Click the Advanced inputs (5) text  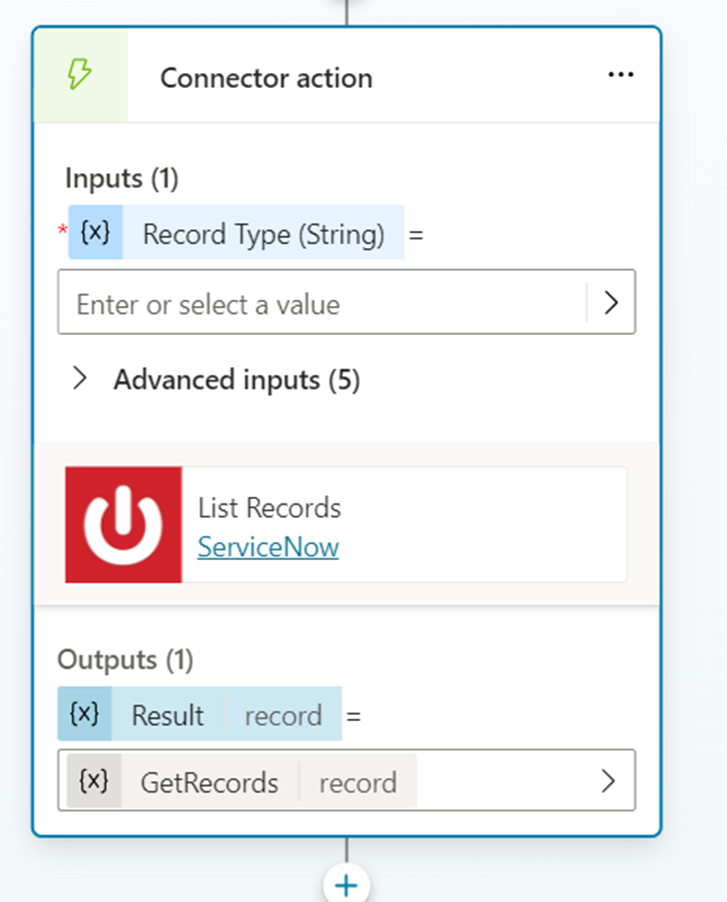(236, 380)
